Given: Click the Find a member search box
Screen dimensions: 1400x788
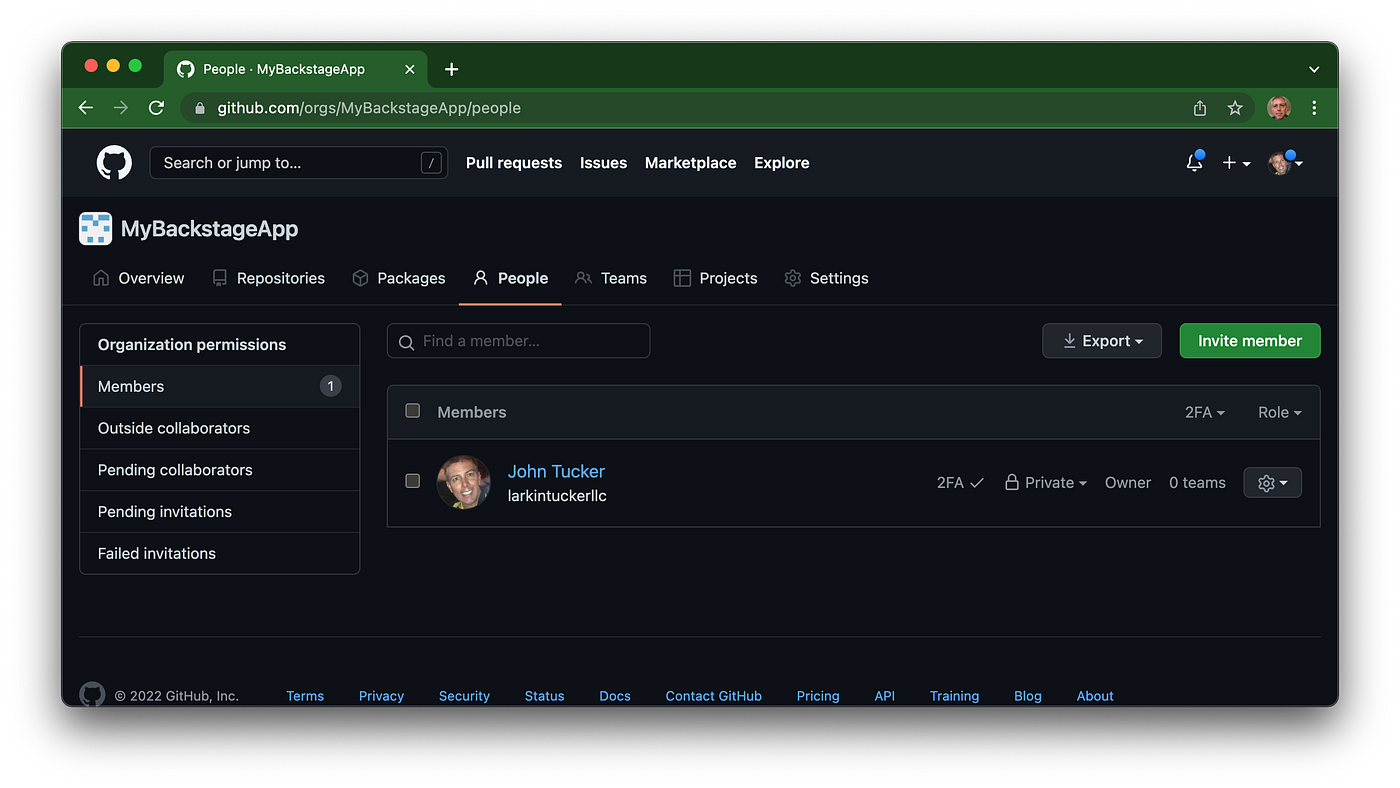Looking at the screenshot, I should [518, 341].
